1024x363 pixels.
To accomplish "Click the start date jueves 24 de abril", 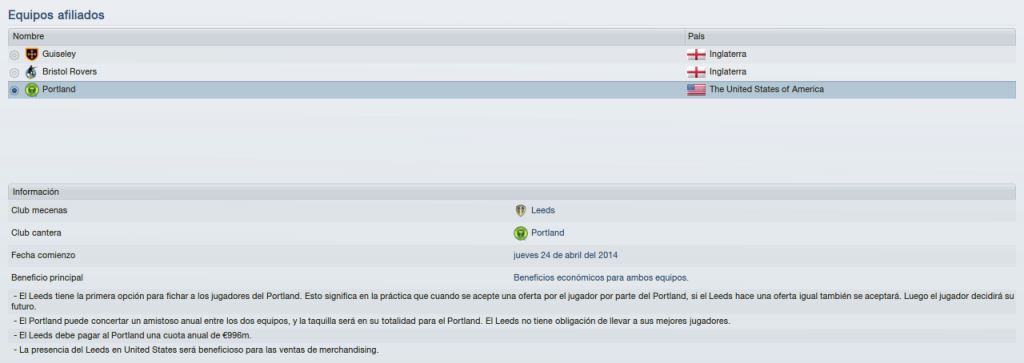I will click(x=566, y=255).
